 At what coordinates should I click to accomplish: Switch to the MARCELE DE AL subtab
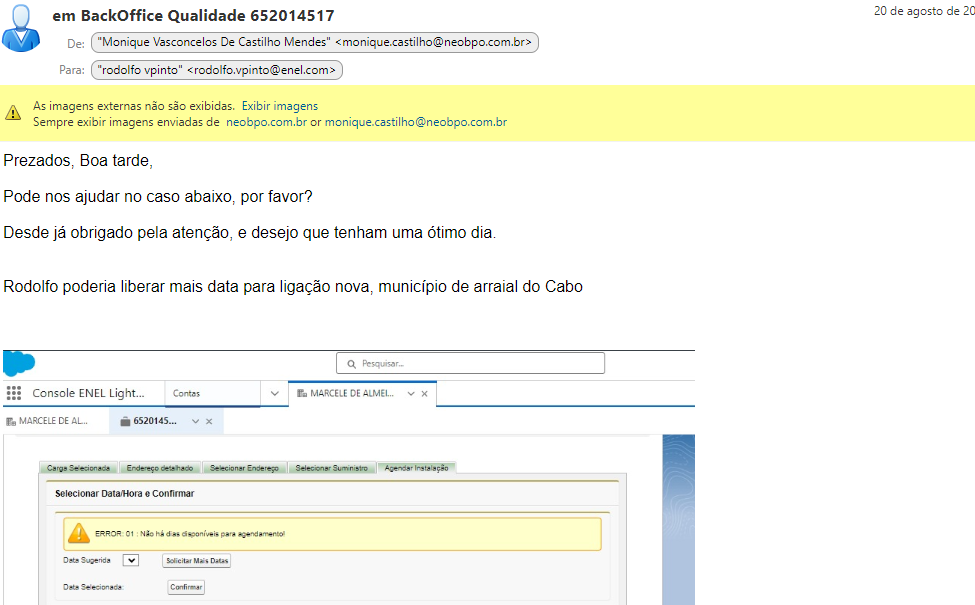[x=53, y=421]
